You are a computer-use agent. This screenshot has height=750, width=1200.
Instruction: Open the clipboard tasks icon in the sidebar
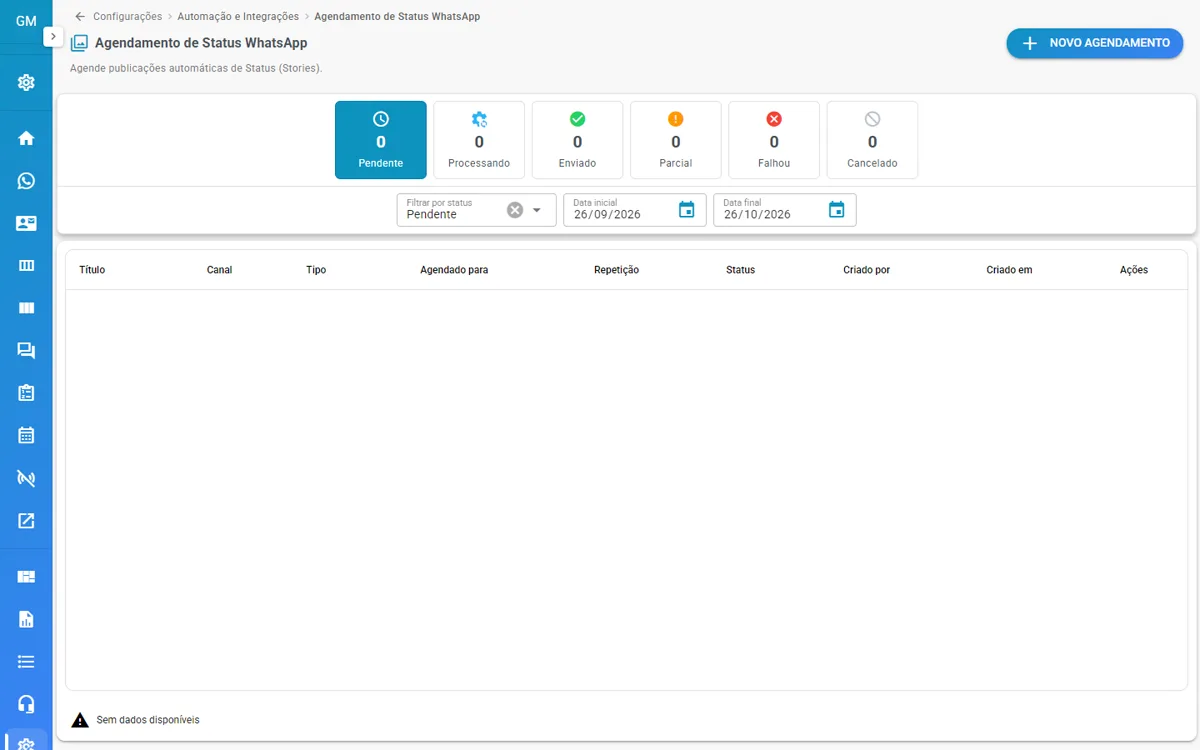(26, 393)
